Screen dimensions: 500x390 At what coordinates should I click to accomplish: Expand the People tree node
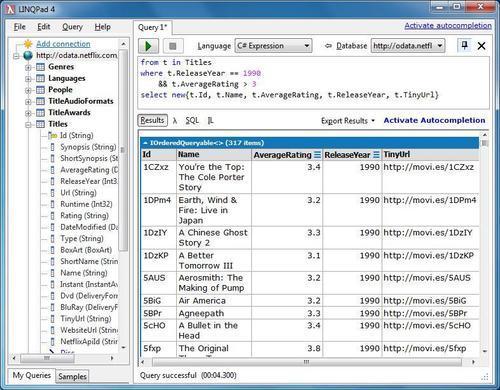[28, 90]
